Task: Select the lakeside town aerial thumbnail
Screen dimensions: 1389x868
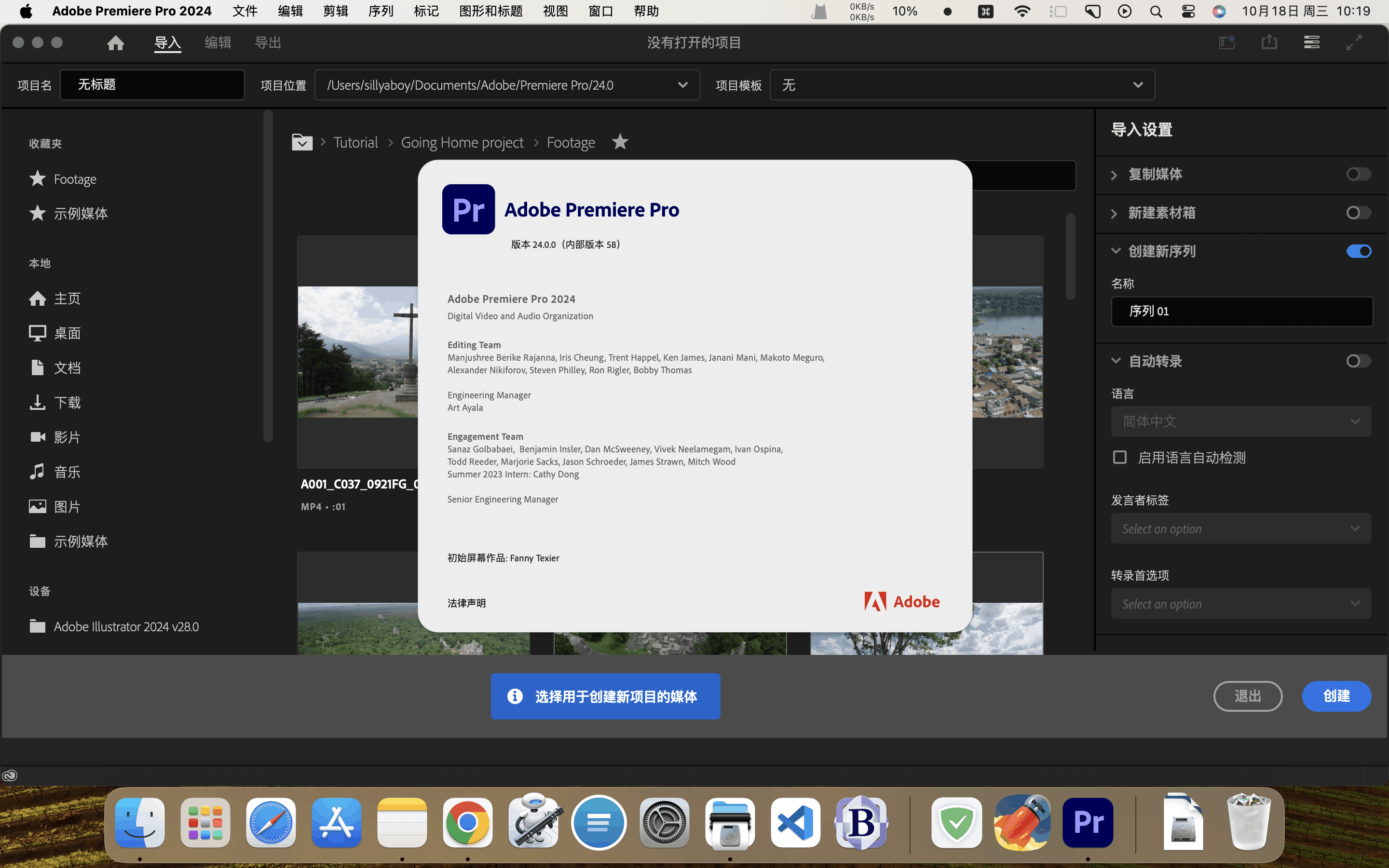Action: (x=1008, y=352)
